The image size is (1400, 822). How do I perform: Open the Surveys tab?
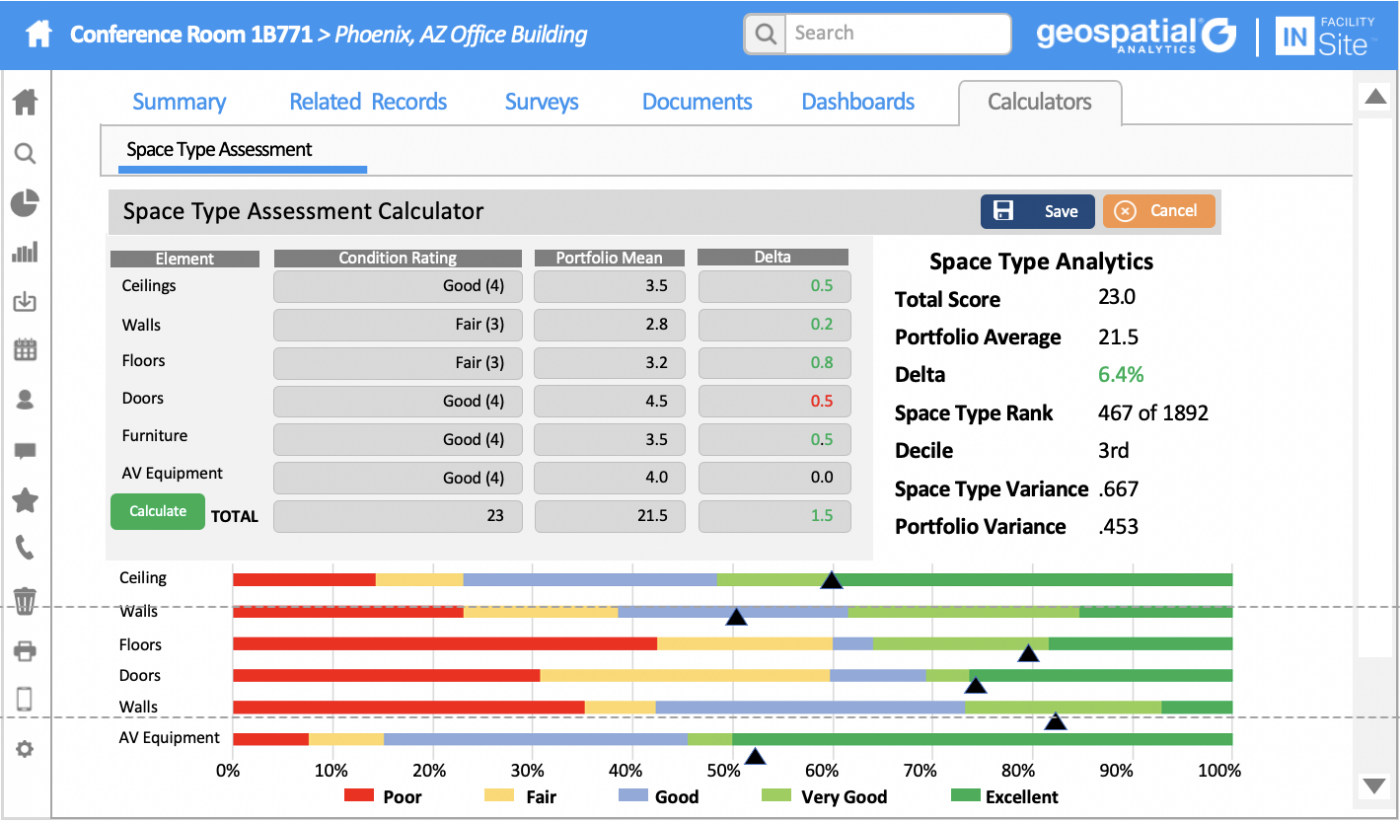click(542, 102)
